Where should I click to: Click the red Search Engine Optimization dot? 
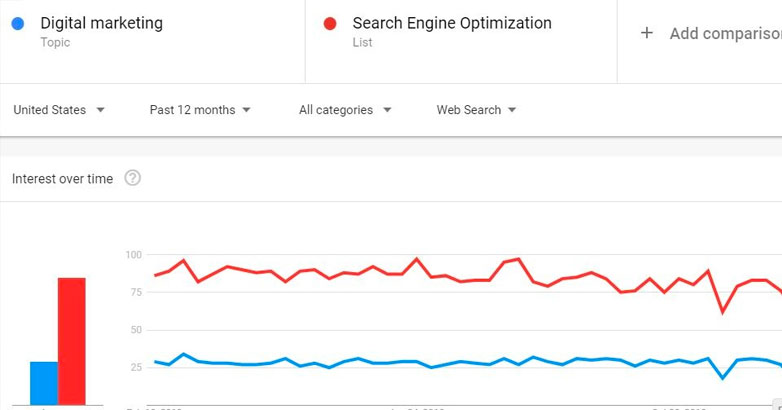[330, 24]
